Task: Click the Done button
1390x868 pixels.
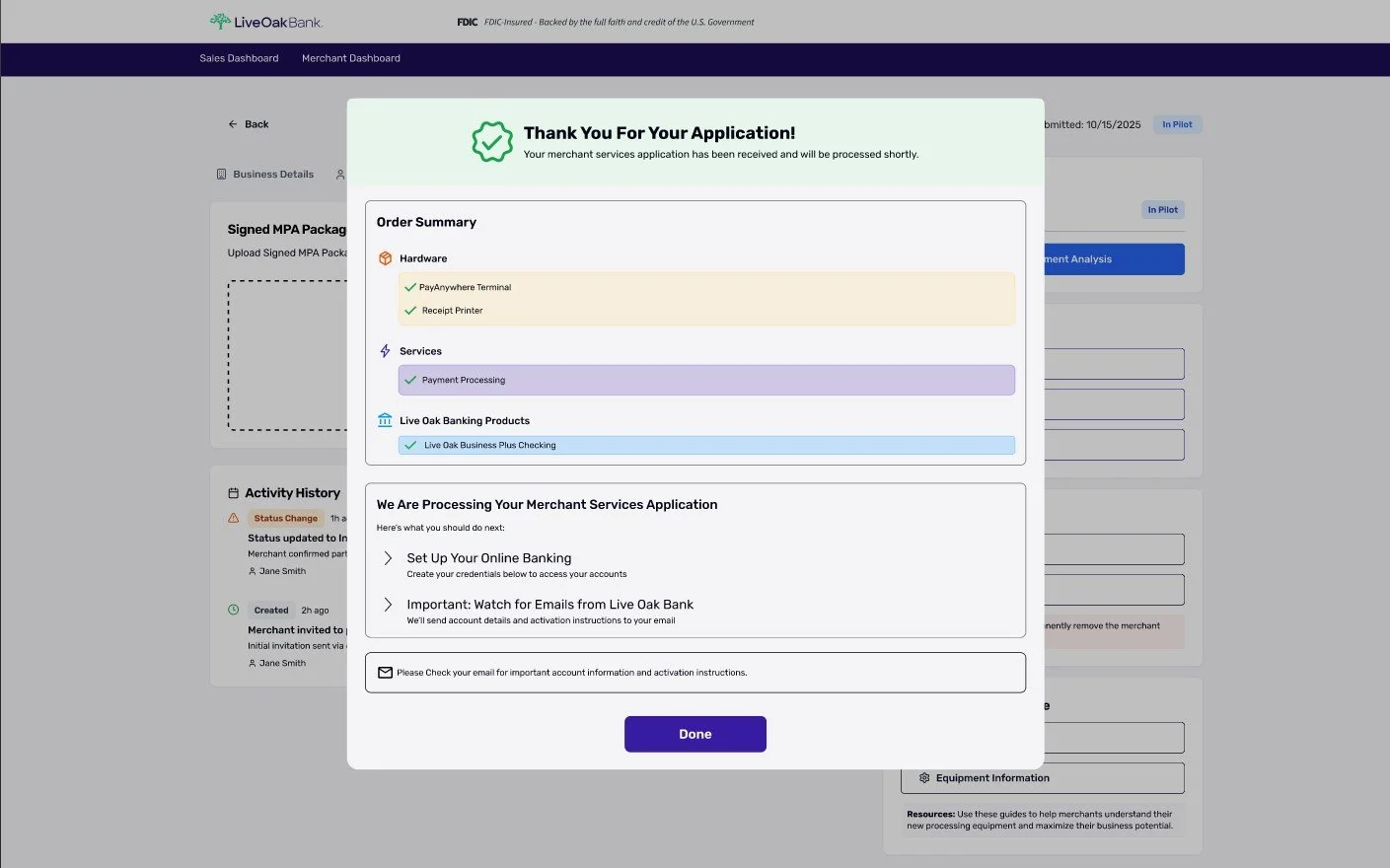Action: (695, 734)
